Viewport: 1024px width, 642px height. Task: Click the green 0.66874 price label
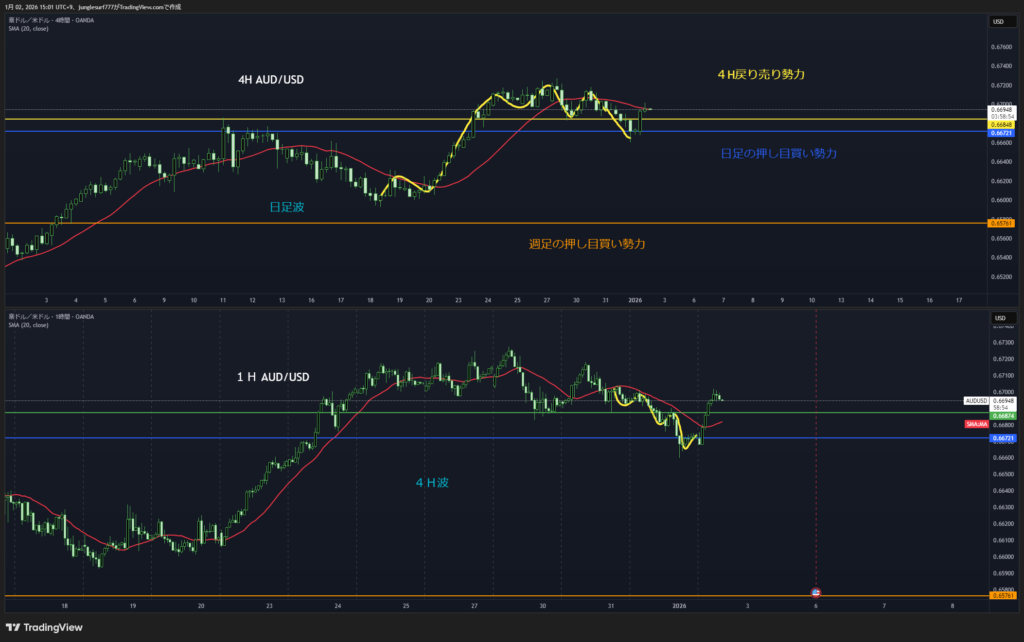(1001, 416)
